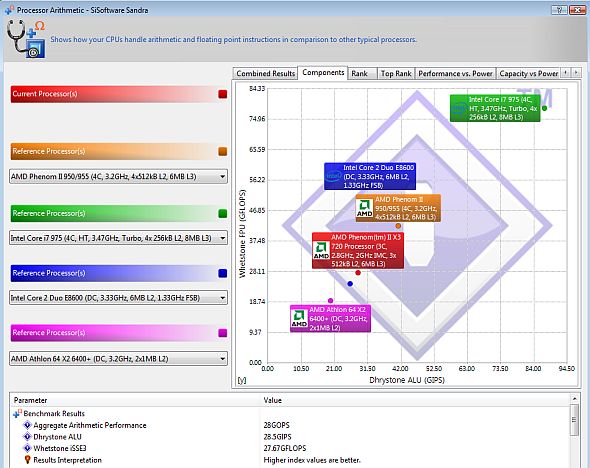
Task: Select the Components tab
Action: click(323, 73)
